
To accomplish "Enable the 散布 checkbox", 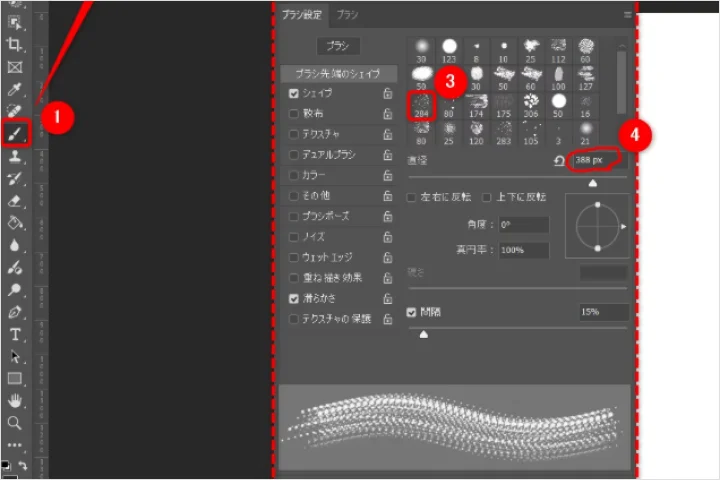I will (x=294, y=113).
